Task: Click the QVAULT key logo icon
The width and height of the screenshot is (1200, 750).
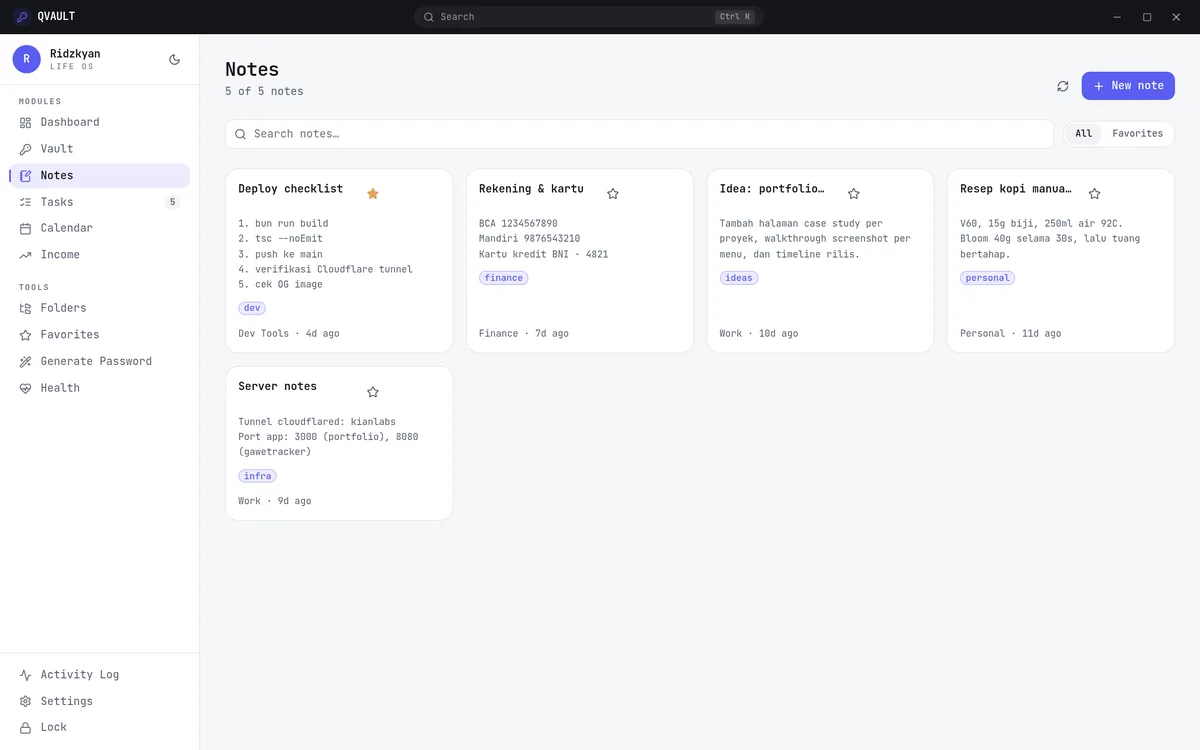Action: point(22,16)
